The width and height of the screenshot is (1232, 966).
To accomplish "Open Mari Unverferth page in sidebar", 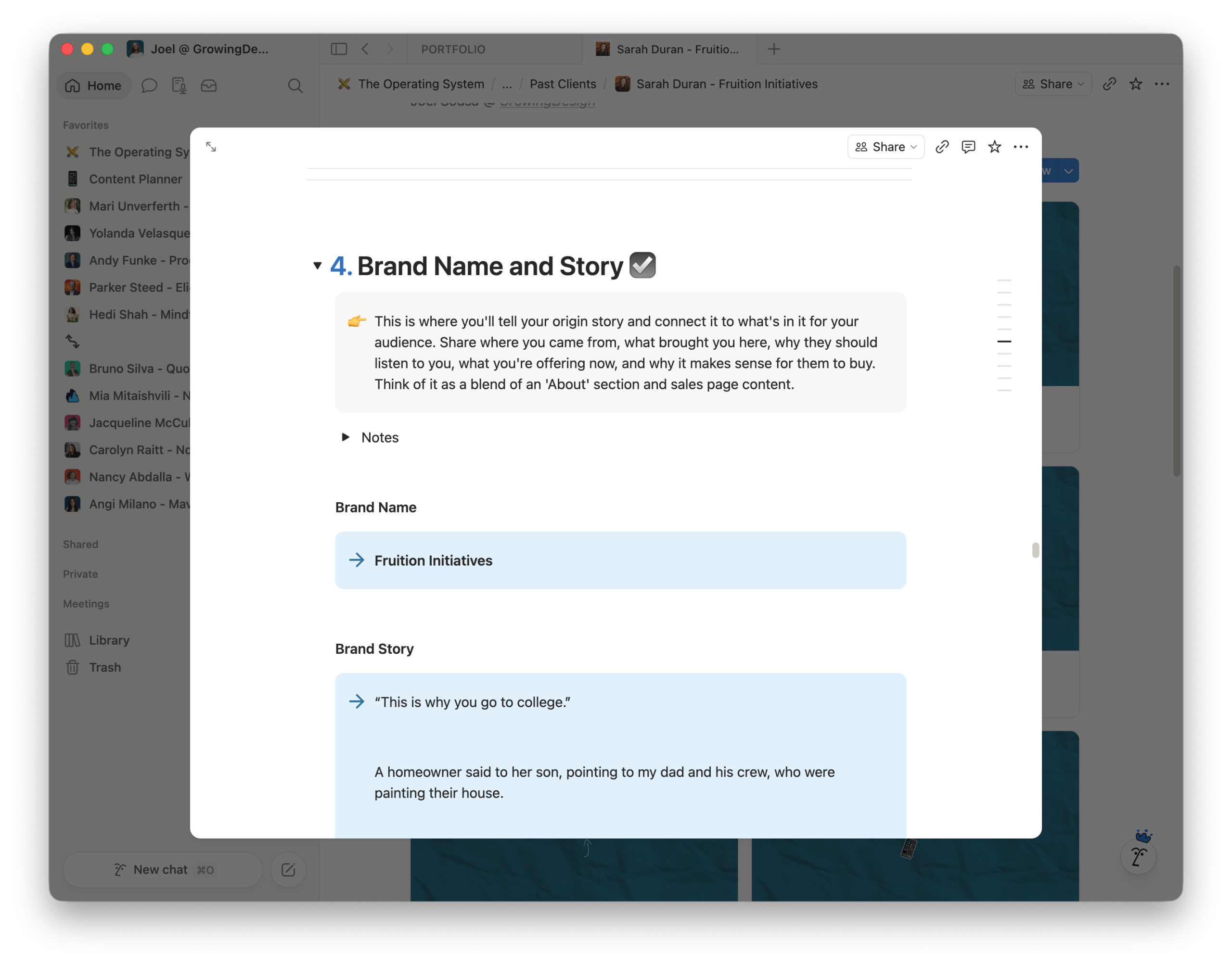I will pos(126,206).
